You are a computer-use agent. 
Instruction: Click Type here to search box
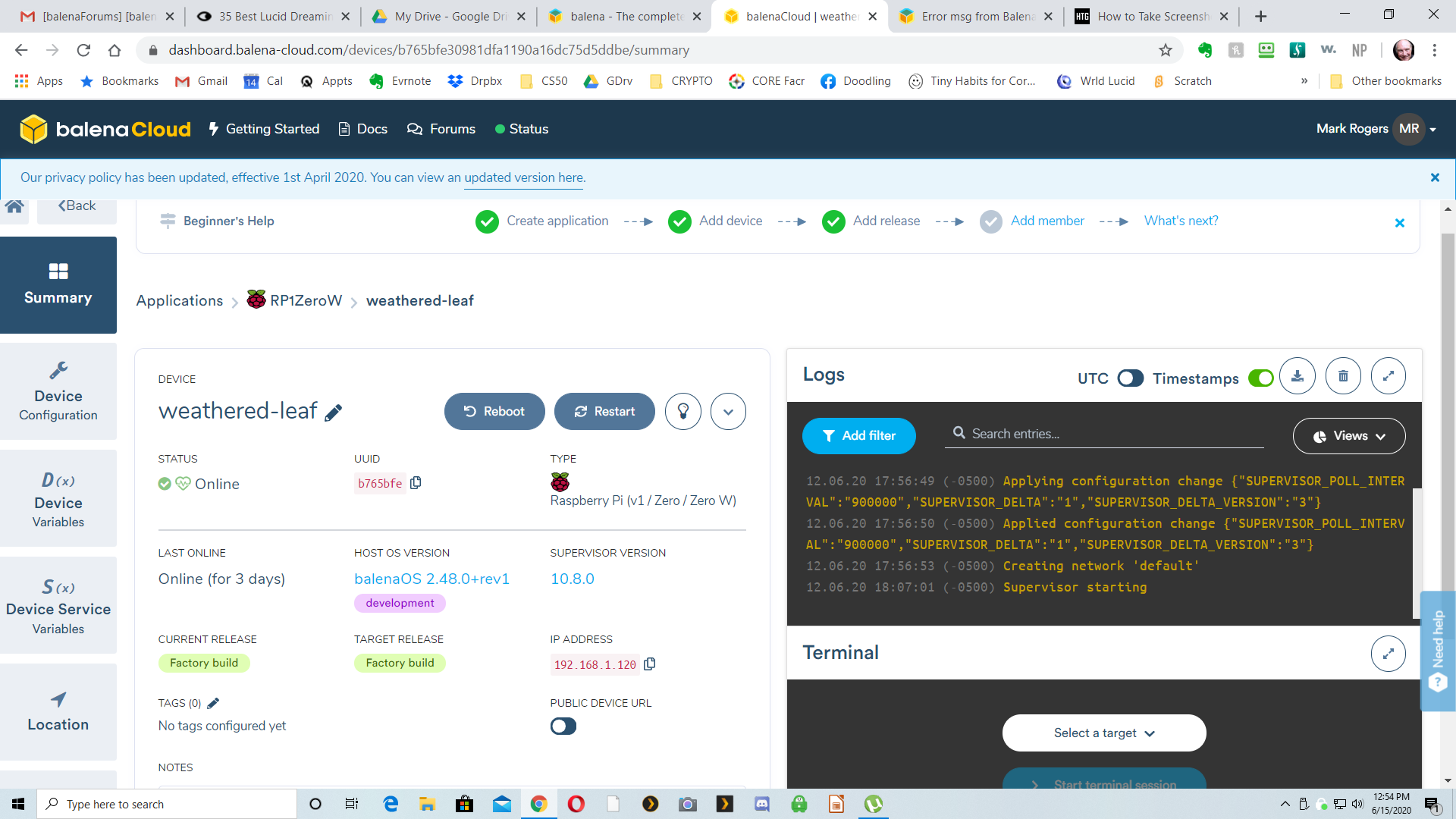(x=167, y=804)
